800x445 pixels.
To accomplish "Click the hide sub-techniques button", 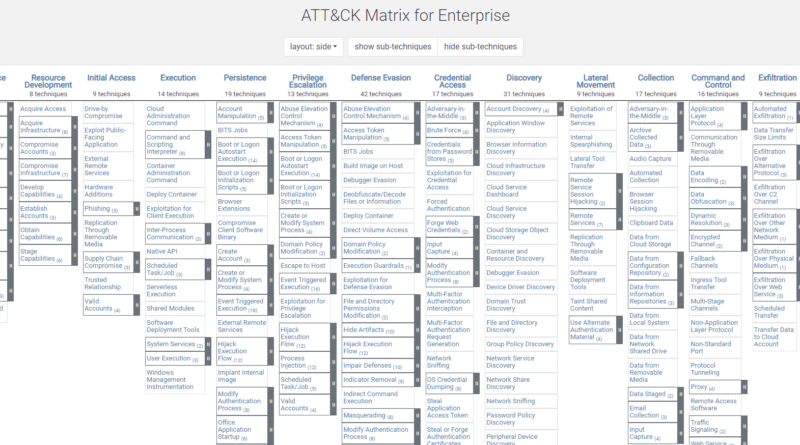I will pos(480,46).
